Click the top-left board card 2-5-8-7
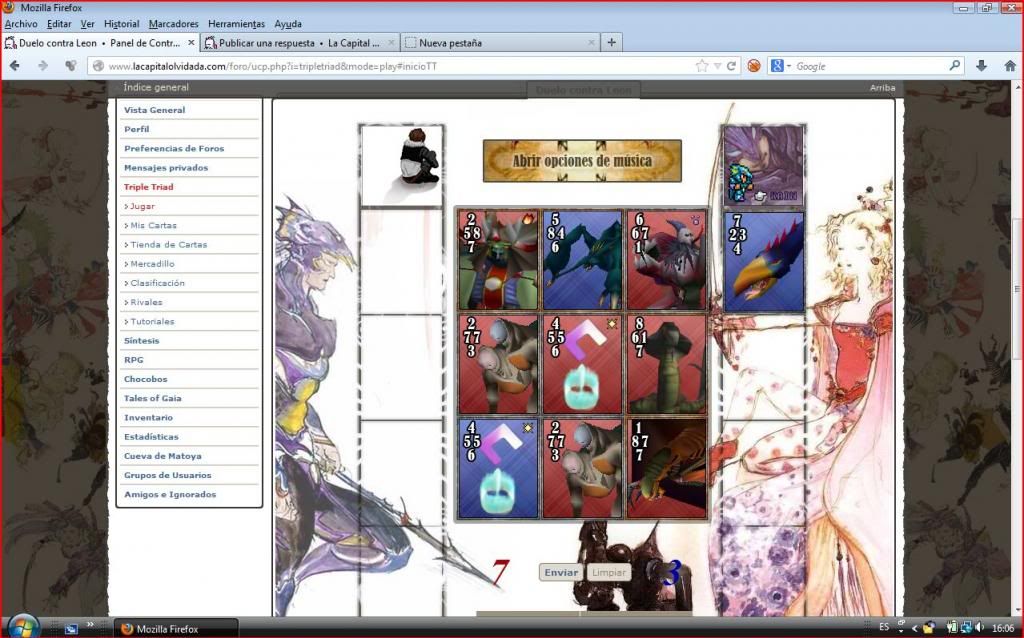 click(x=498, y=260)
